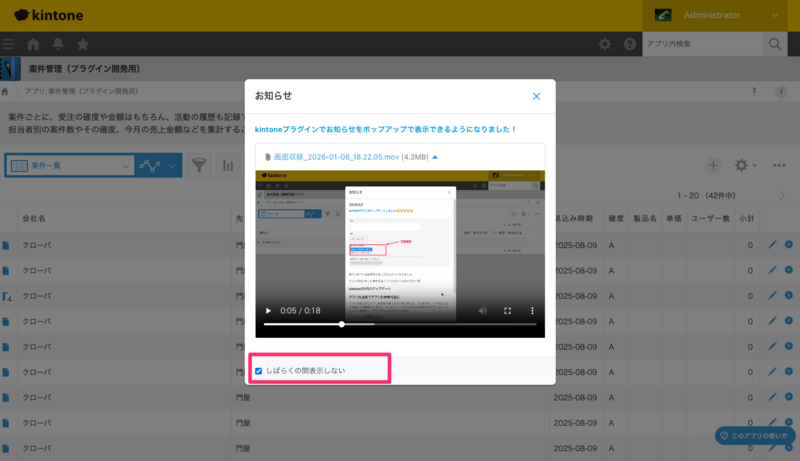This screenshot has width=800, height=461.
Task: Sort by ユーザー数 column header
Action: (x=711, y=218)
